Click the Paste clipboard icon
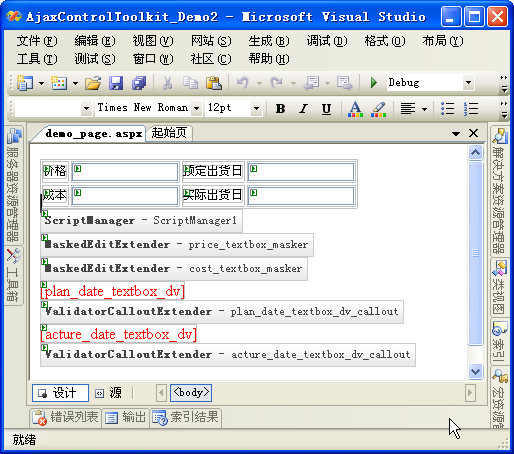This screenshot has height=454, width=514. click(x=214, y=83)
